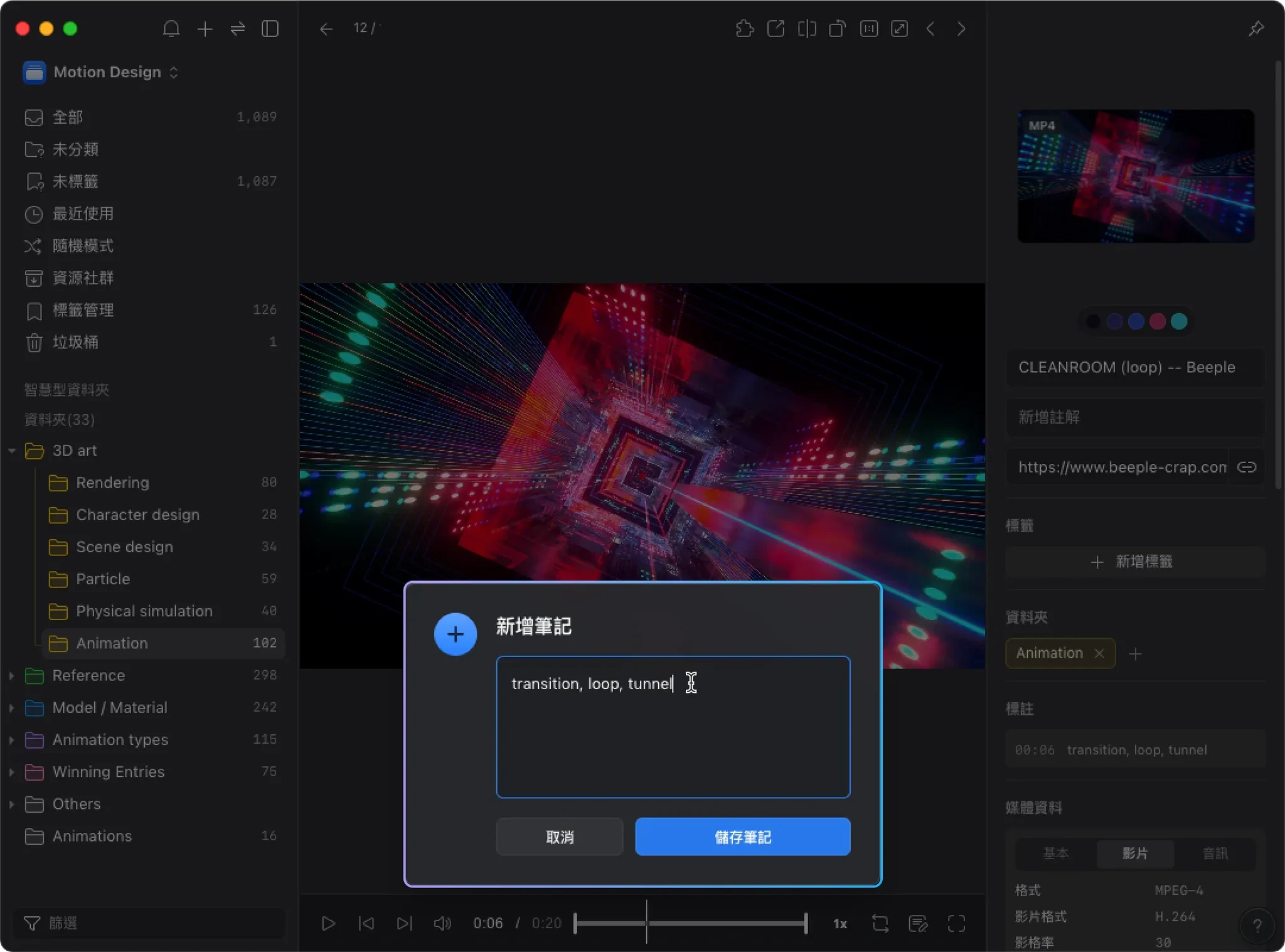
Task: Open the Particle folder
Action: tap(163, 579)
